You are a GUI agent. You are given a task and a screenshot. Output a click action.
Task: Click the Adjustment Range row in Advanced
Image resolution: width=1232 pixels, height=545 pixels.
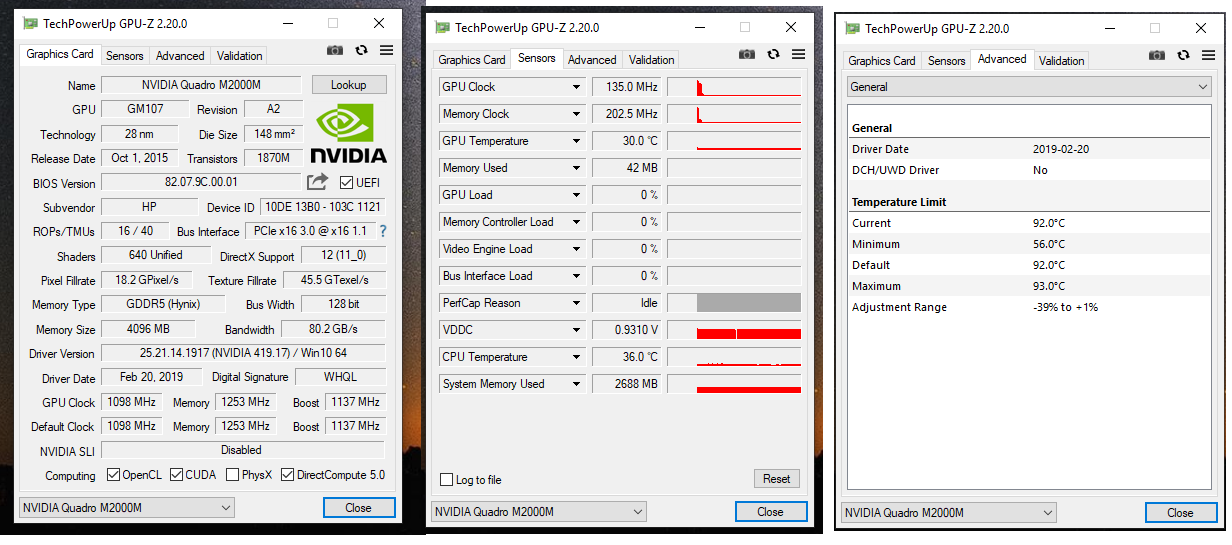tap(1029, 307)
